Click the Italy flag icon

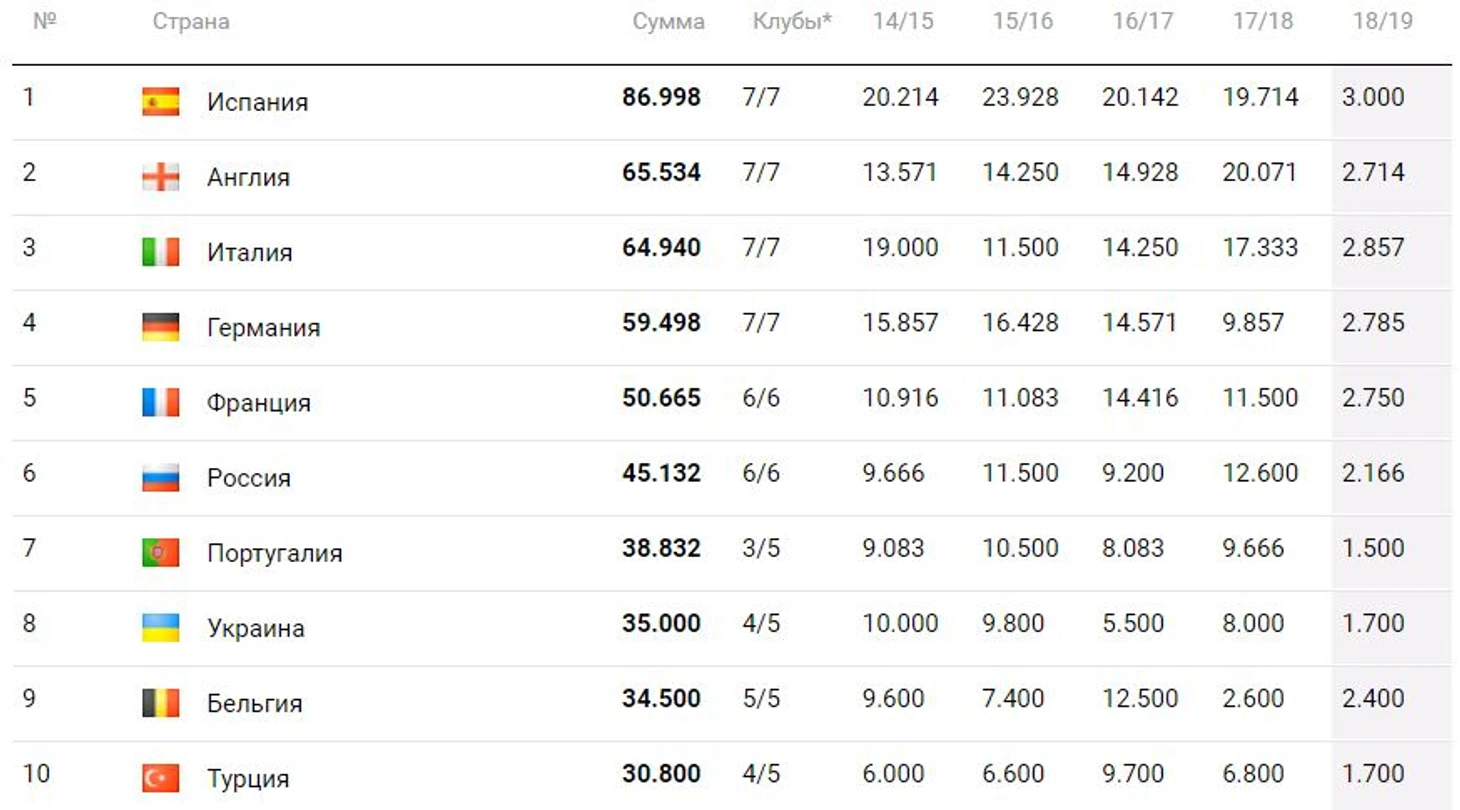pos(161,252)
